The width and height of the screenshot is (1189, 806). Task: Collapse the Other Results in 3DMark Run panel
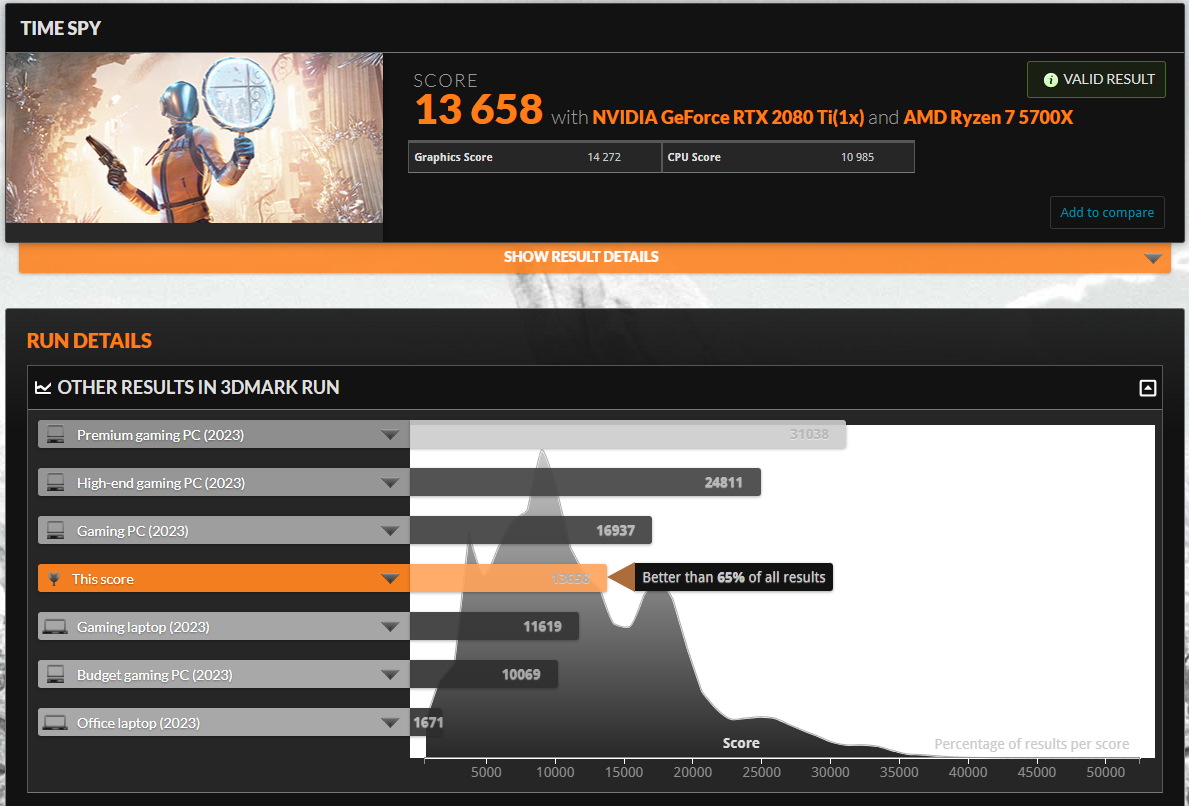click(x=1147, y=388)
